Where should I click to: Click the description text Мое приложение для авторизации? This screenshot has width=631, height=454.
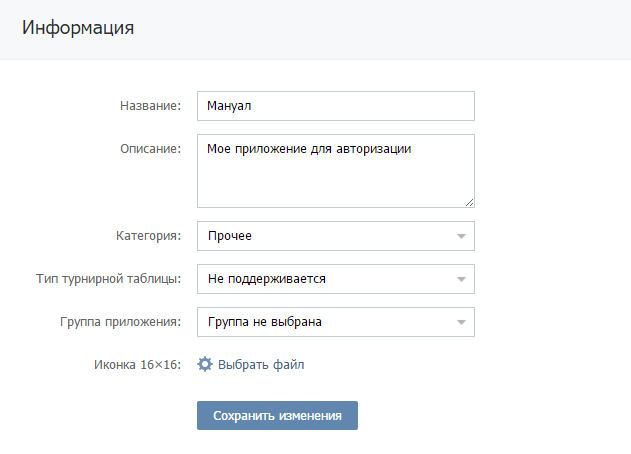point(309,149)
